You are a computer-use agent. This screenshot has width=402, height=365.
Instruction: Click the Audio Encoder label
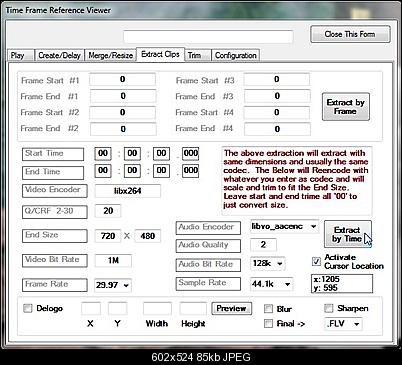coord(208,228)
